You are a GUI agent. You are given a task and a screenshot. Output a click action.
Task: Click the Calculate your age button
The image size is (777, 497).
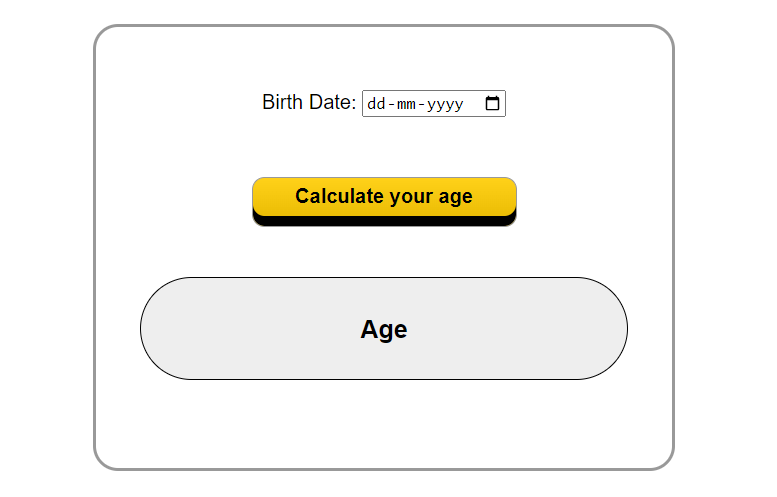(x=385, y=202)
